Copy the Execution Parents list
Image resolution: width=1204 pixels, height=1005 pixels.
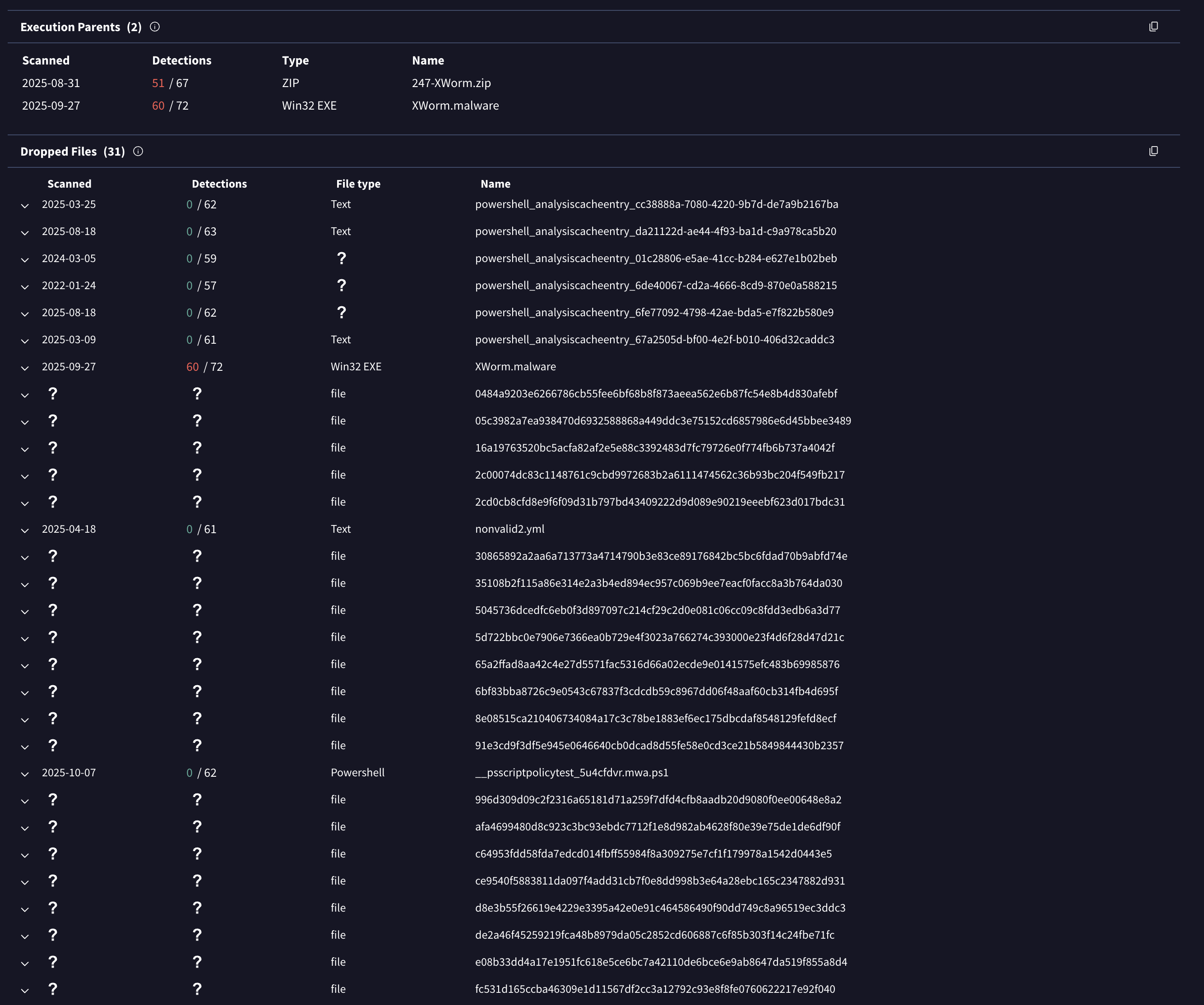tap(1153, 27)
